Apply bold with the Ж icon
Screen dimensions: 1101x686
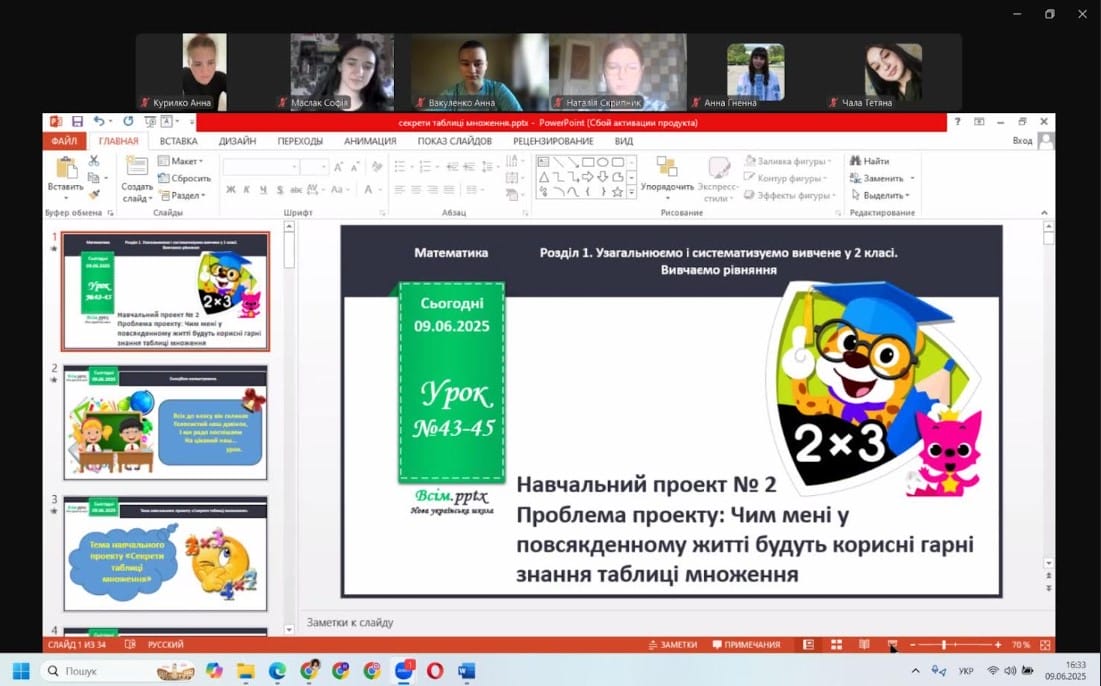click(x=230, y=190)
